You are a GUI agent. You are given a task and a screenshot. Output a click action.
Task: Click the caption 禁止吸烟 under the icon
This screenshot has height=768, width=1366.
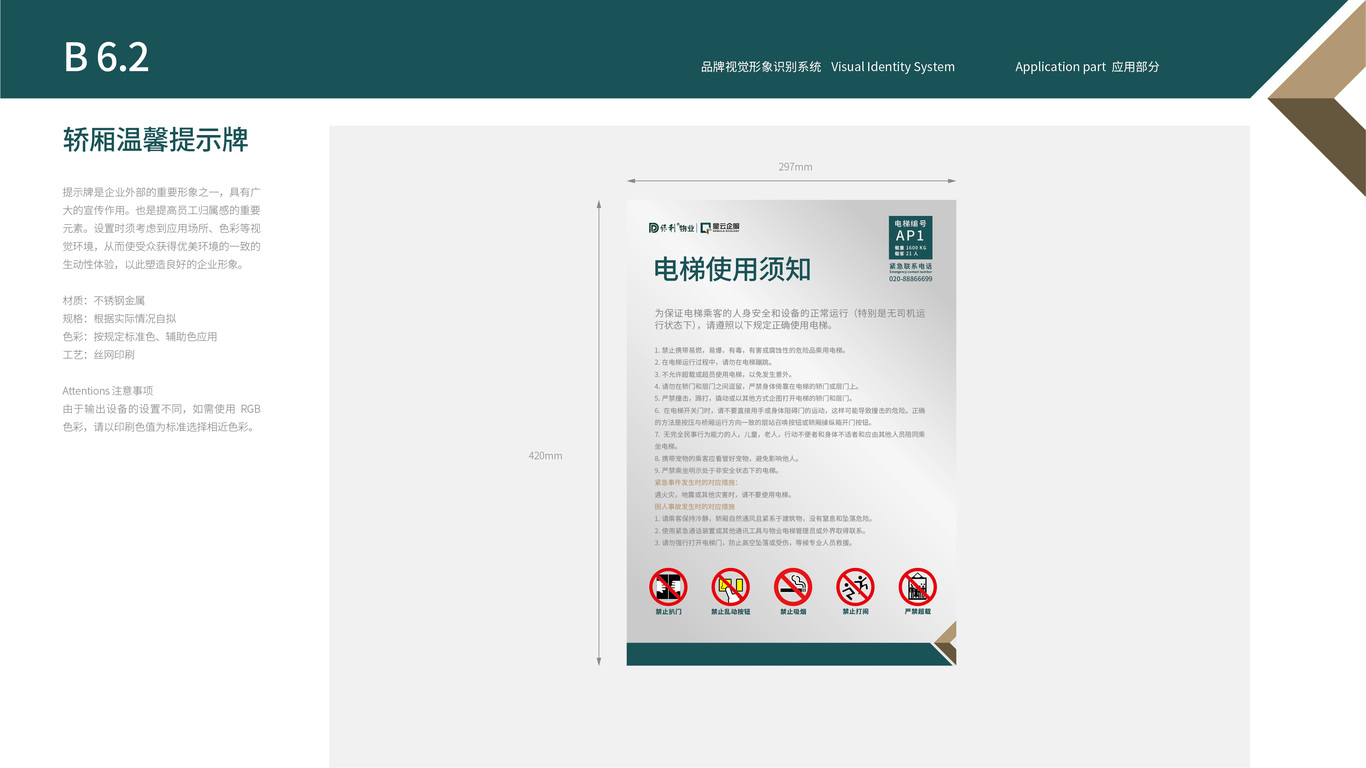click(793, 611)
